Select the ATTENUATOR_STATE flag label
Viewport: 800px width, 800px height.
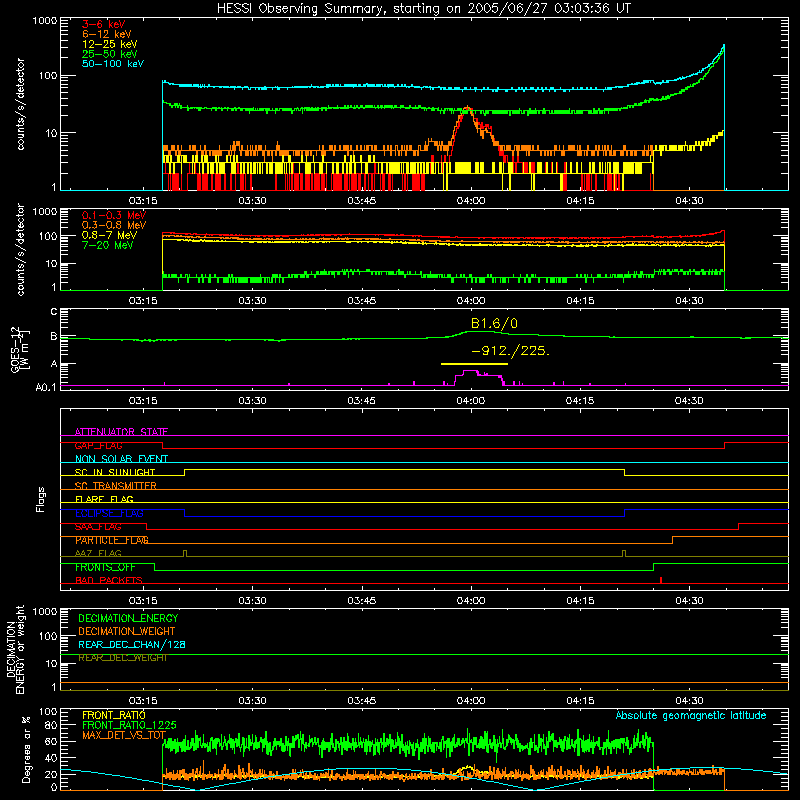pyautogui.click(x=121, y=432)
